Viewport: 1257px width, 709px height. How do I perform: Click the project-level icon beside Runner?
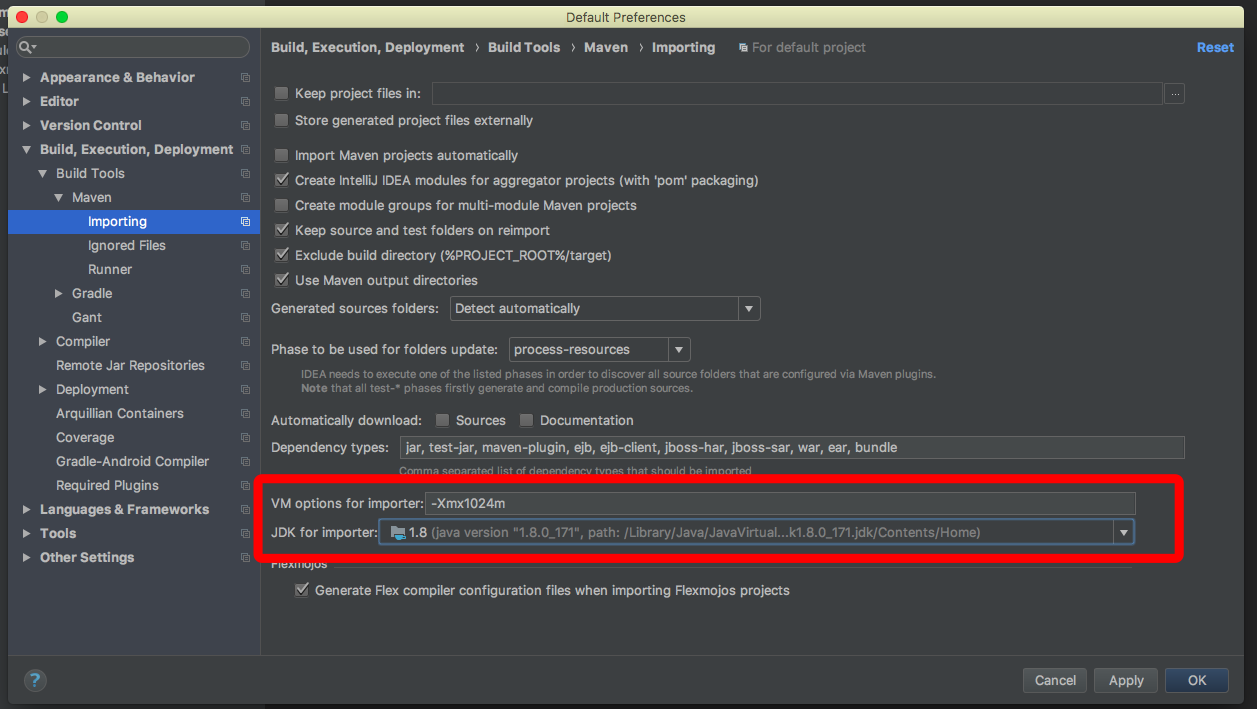pyautogui.click(x=245, y=270)
